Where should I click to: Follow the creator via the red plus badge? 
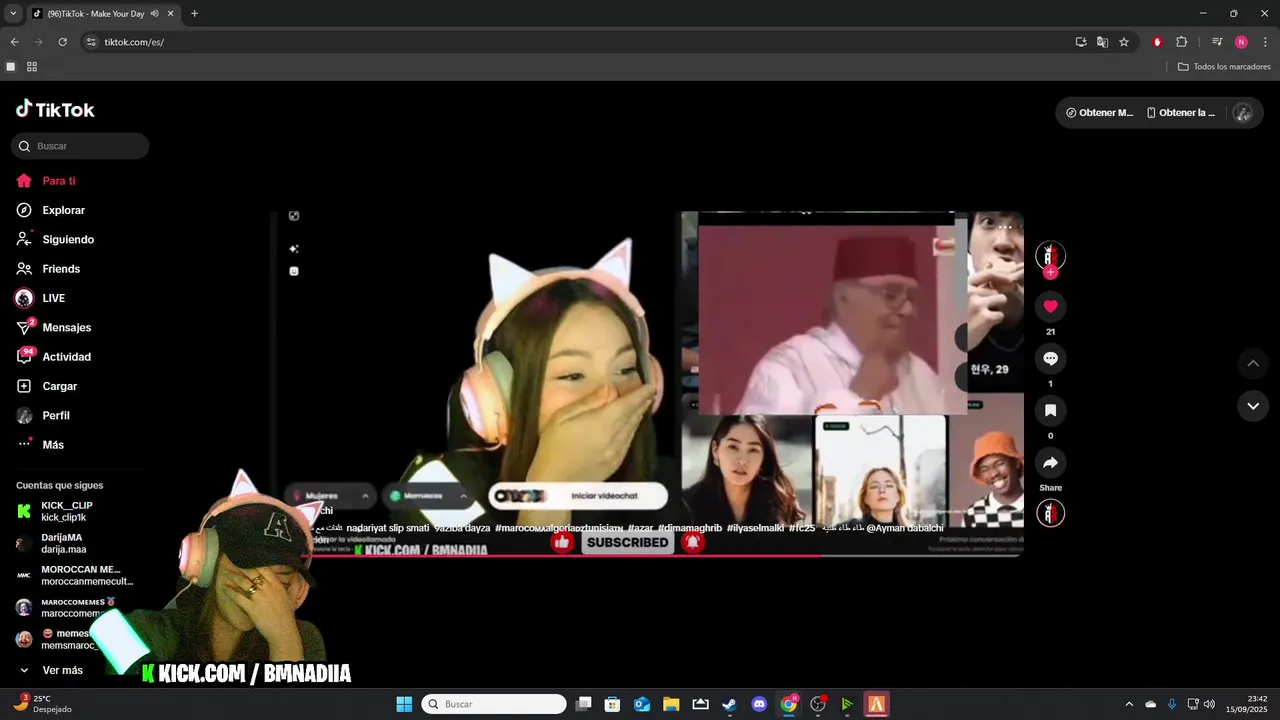pos(1050,272)
